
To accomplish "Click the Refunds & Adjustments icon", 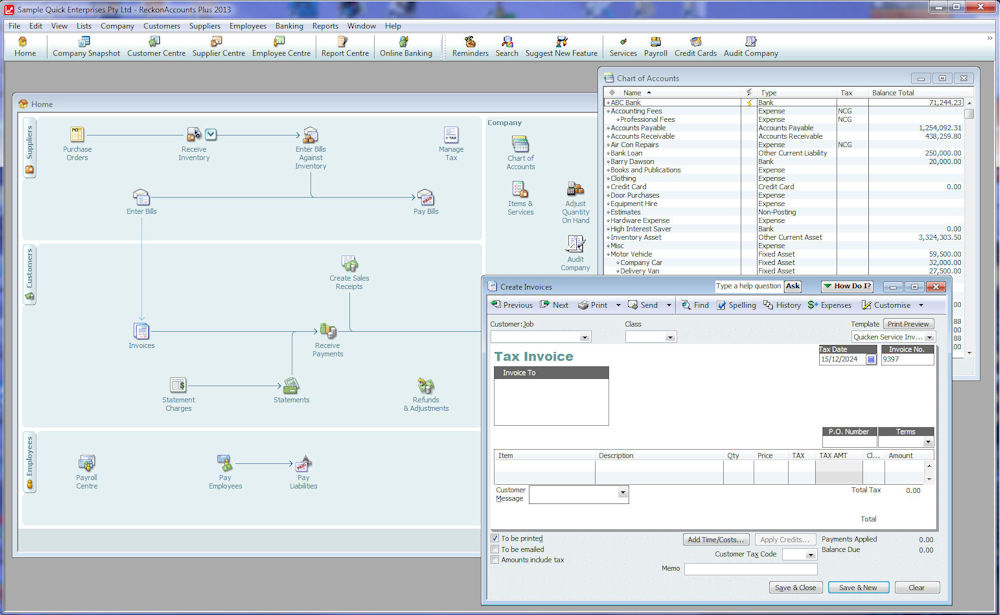I will click(x=426, y=387).
